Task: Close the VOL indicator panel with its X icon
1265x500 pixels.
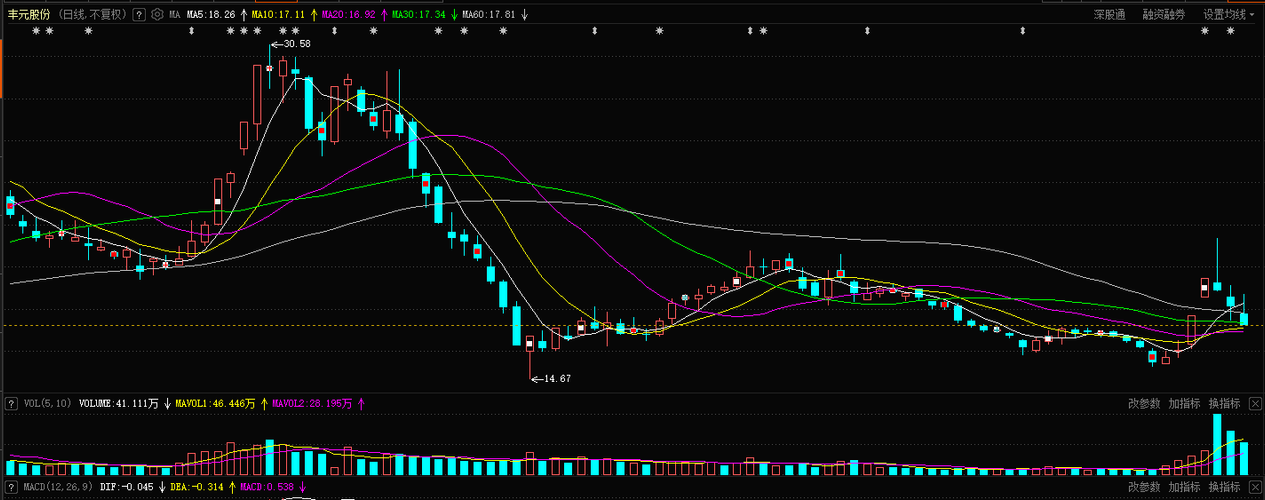Action: [x=1255, y=403]
